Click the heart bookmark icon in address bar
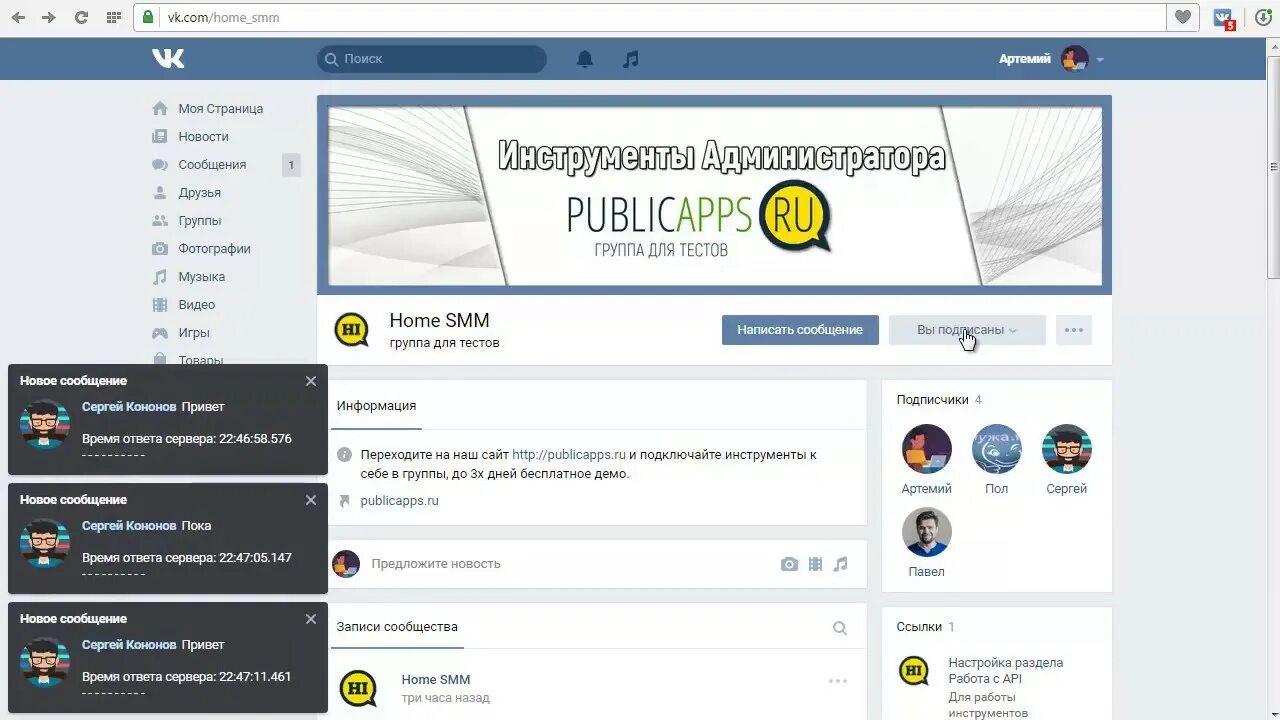 (x=1183, y=17)
